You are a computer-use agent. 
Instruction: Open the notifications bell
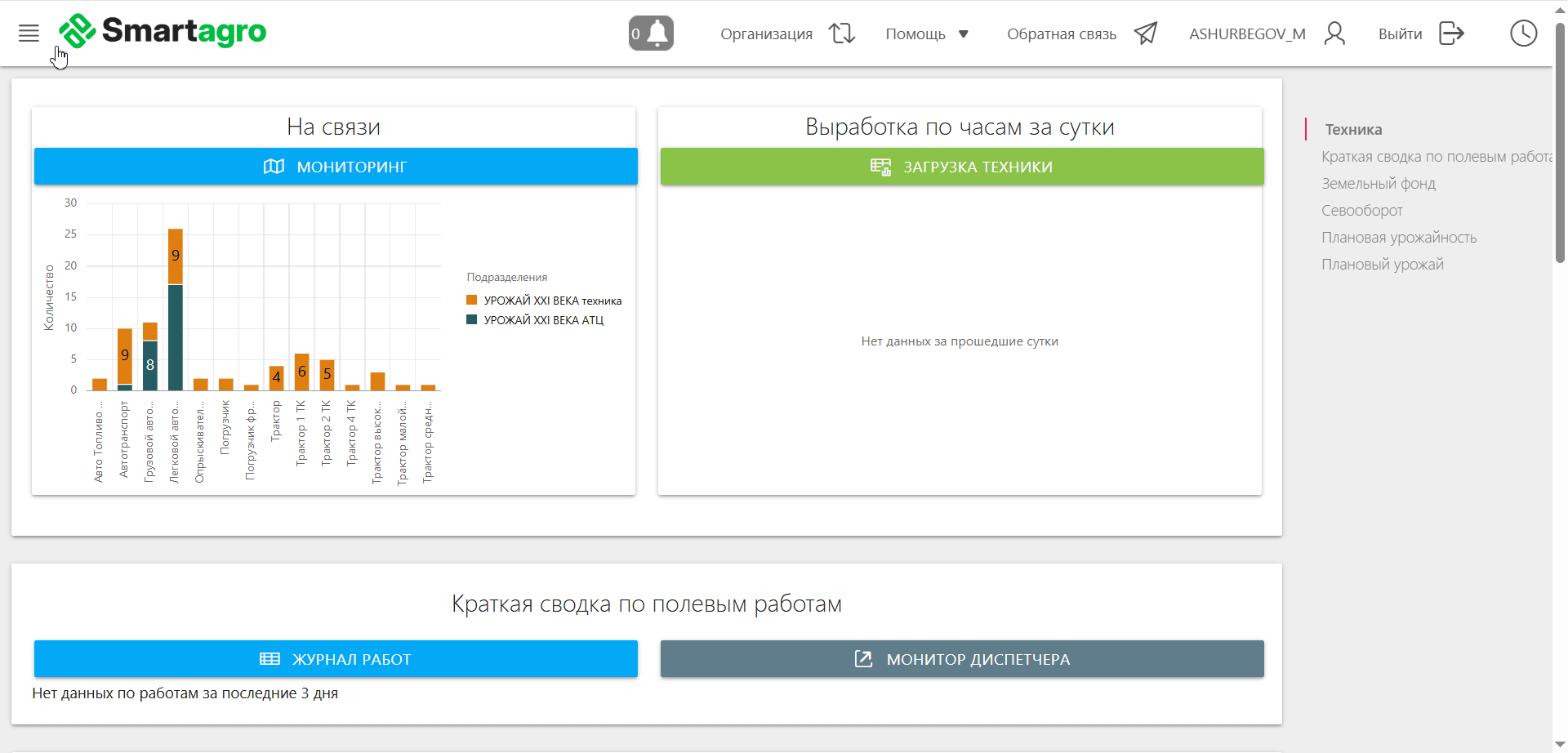click(651, 33)
